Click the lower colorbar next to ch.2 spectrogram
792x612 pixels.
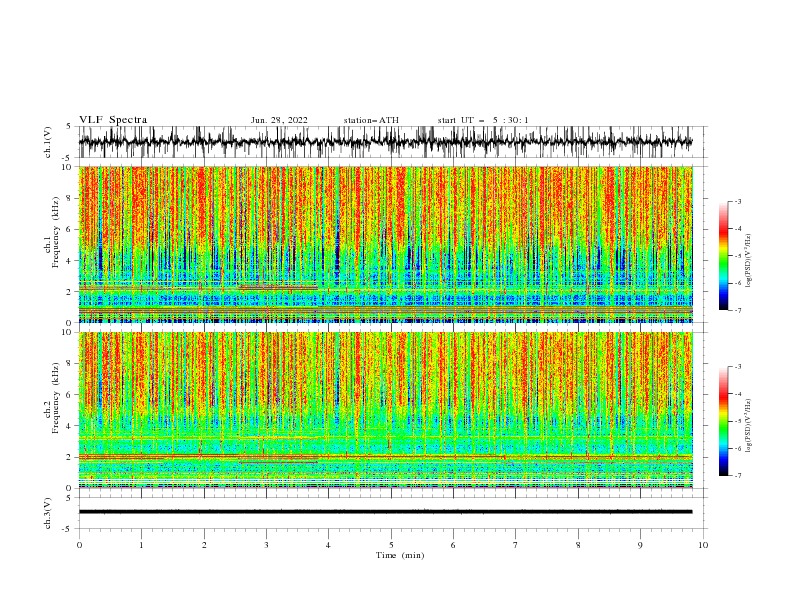tap(723, 421)
